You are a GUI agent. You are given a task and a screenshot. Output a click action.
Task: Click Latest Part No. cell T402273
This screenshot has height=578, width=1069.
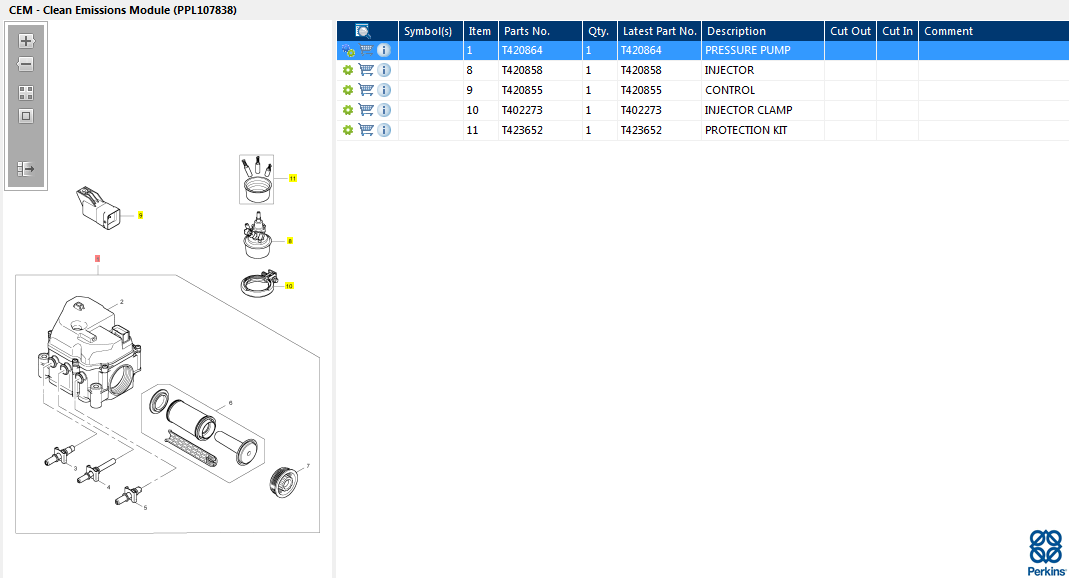point(659,110)
